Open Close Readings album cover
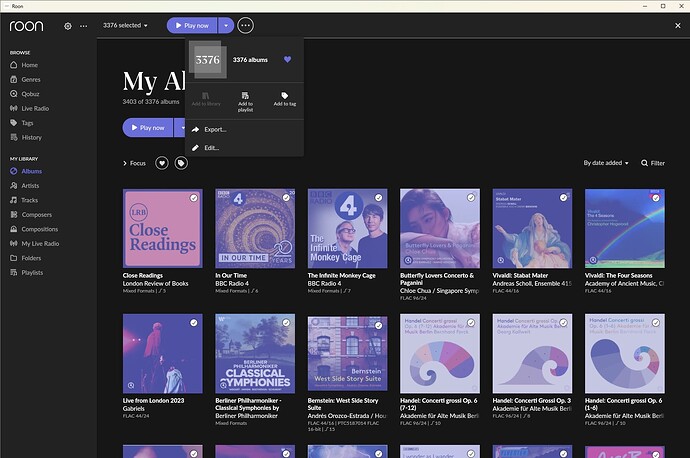This screenshot has height=458, width=690. pyautogui.click(x=162, y=228)
